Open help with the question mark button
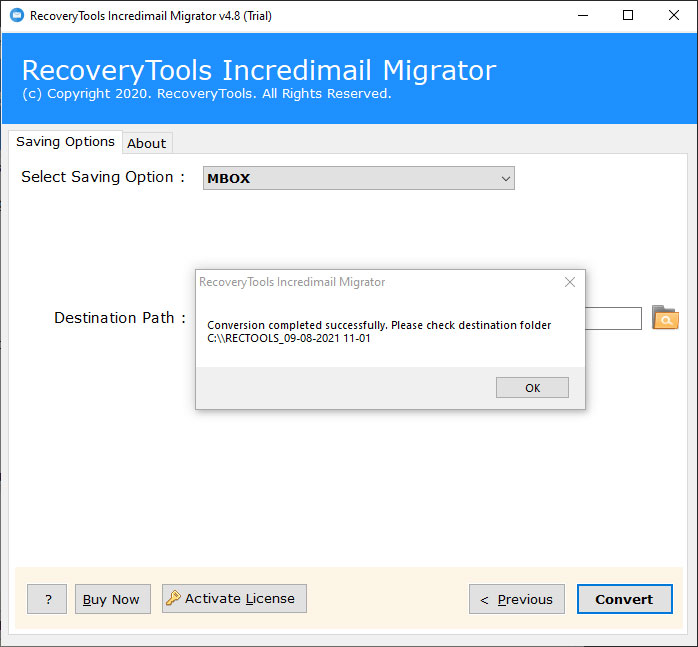The width and height of the screenshot is (698, 647). click(47, 599)
